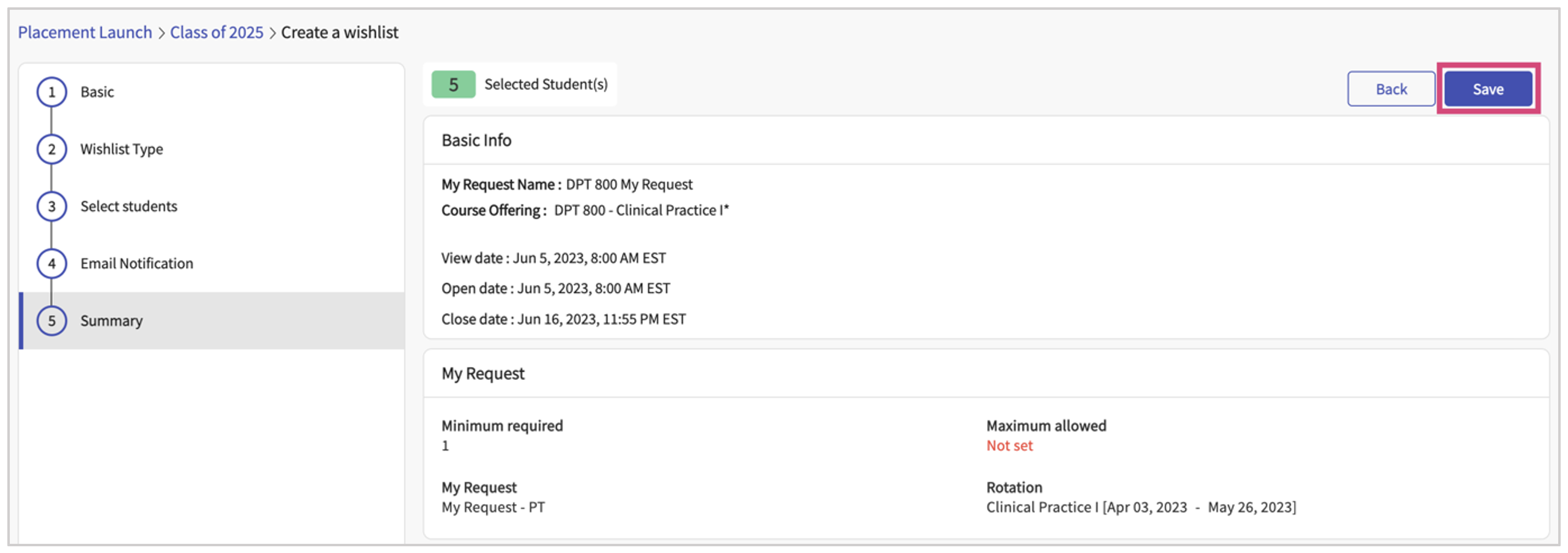Click the step 3 circle icon
This screenshot has width=1568, height=553.
(51, 206)
